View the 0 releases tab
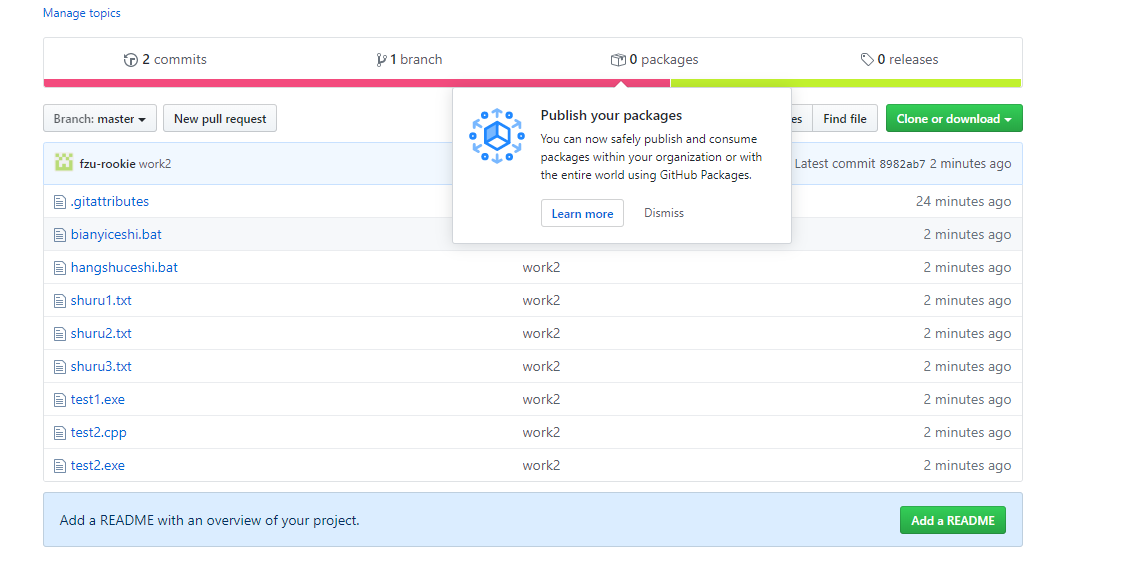Image resolution: width=1131 pixels, height=568 pixels. point(899,60)
